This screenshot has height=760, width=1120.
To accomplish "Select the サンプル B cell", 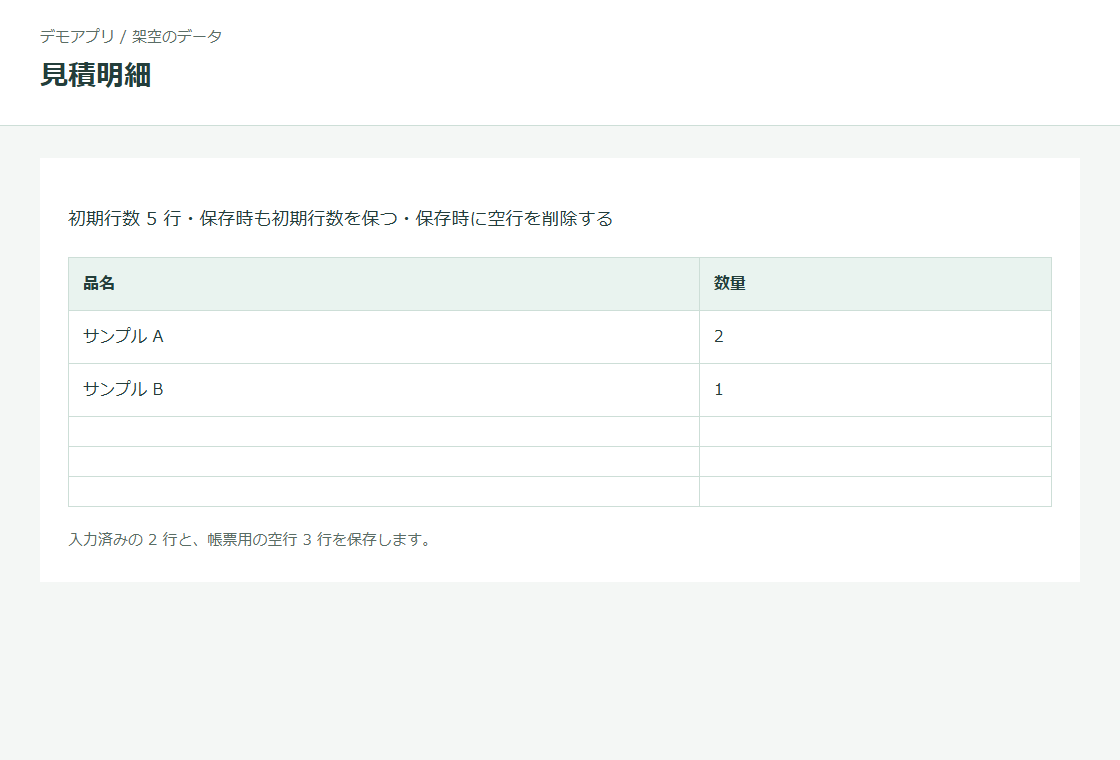I will [384, 390].
